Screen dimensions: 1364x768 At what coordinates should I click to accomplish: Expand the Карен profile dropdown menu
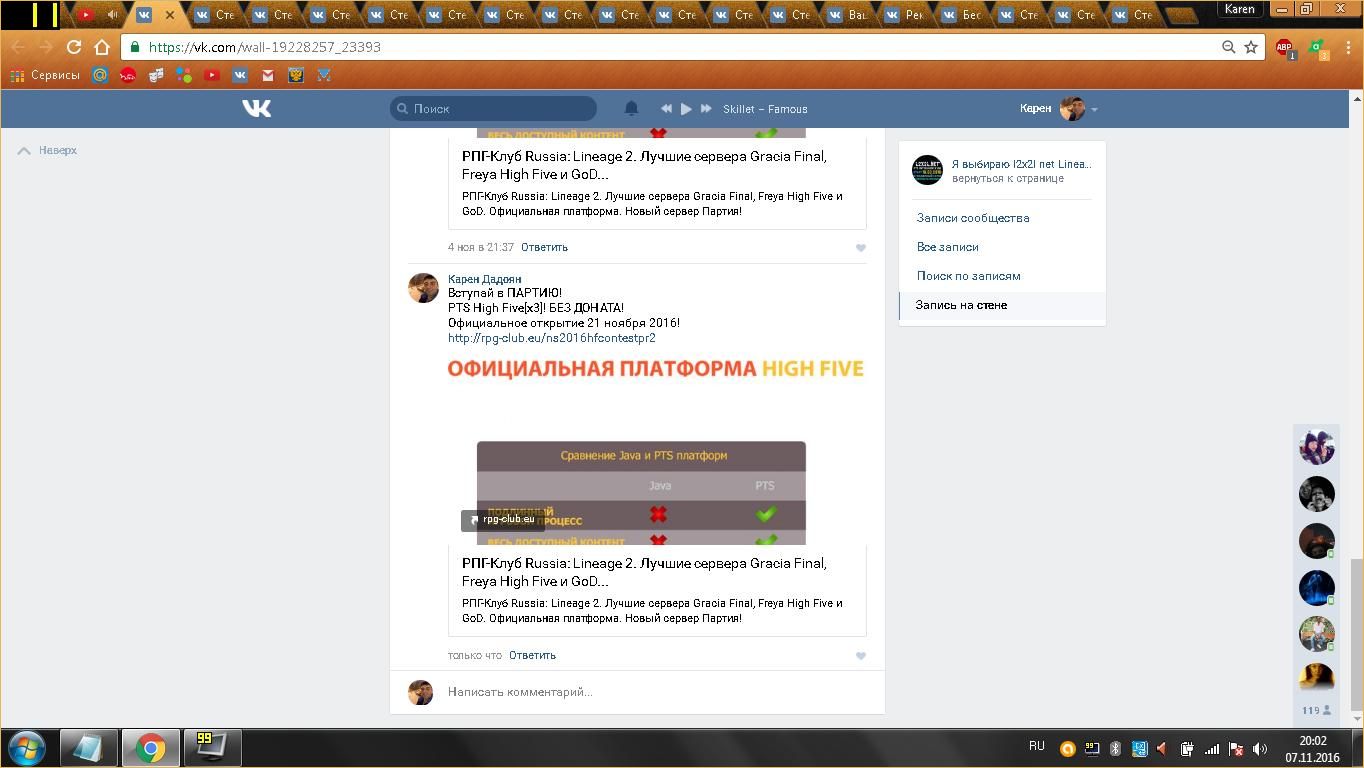1094,109
